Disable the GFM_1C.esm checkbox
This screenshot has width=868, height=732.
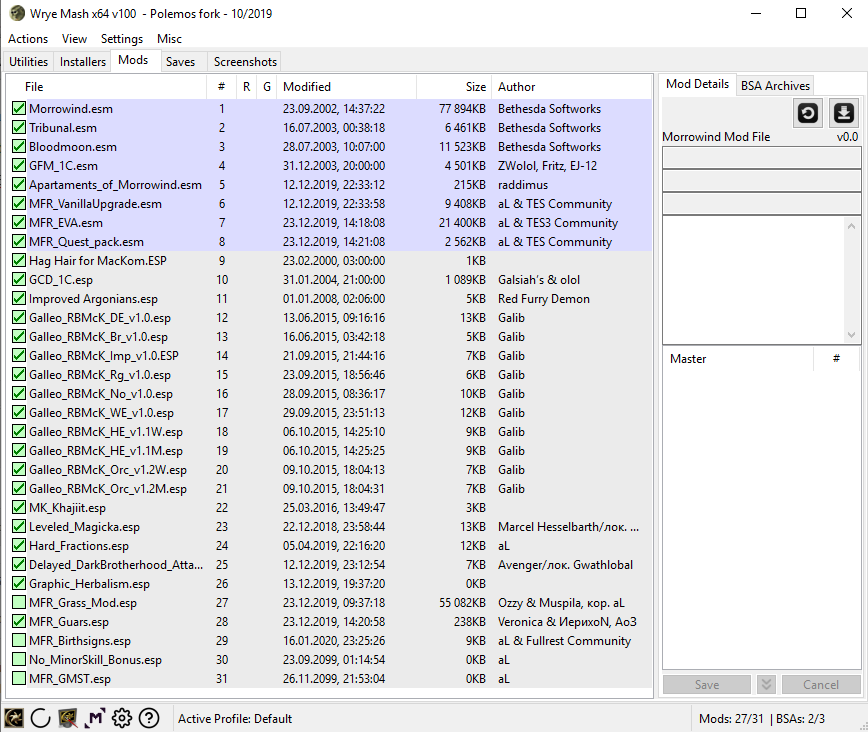point(19,166)
